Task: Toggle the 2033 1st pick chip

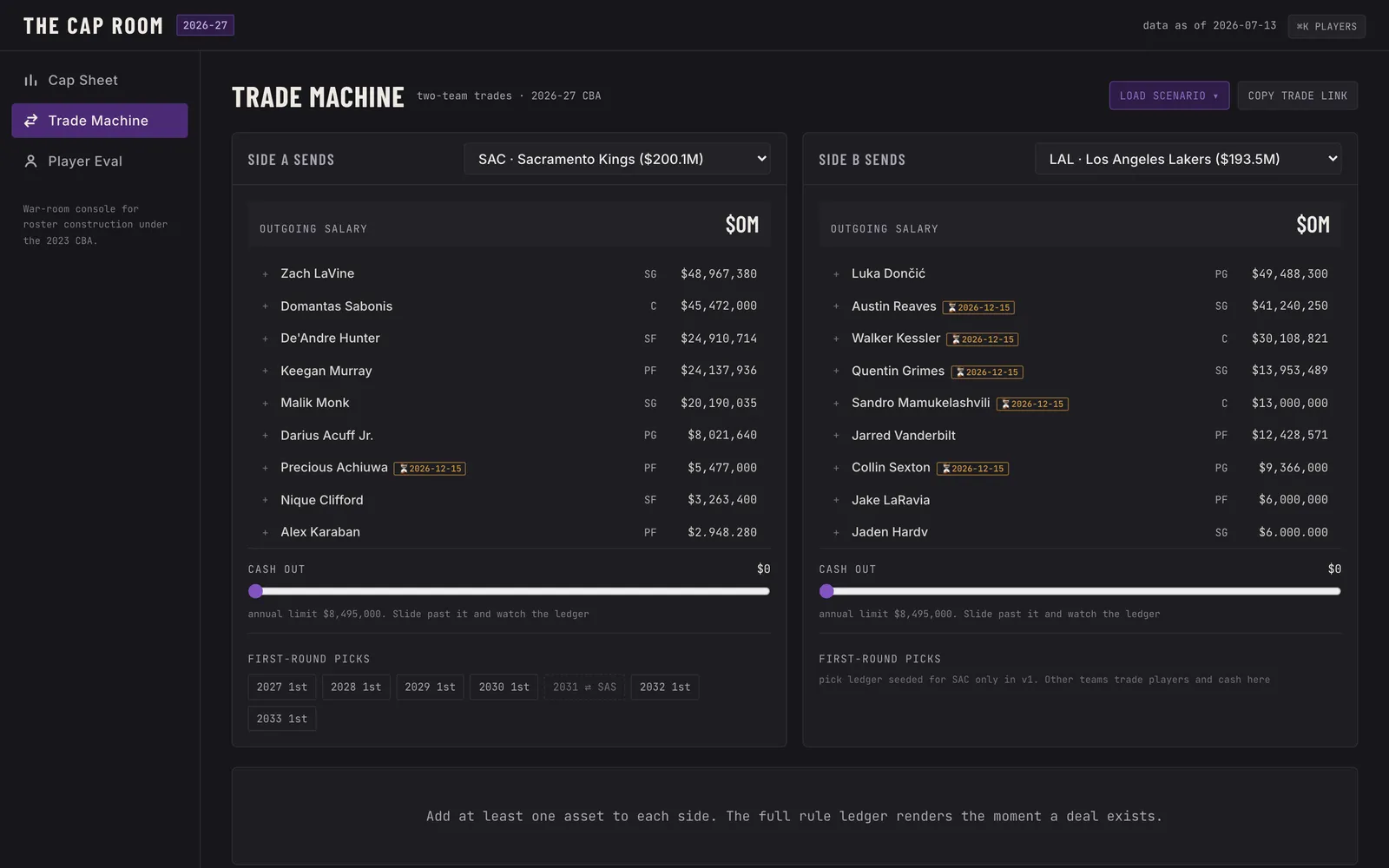Action: coord(282,719)
